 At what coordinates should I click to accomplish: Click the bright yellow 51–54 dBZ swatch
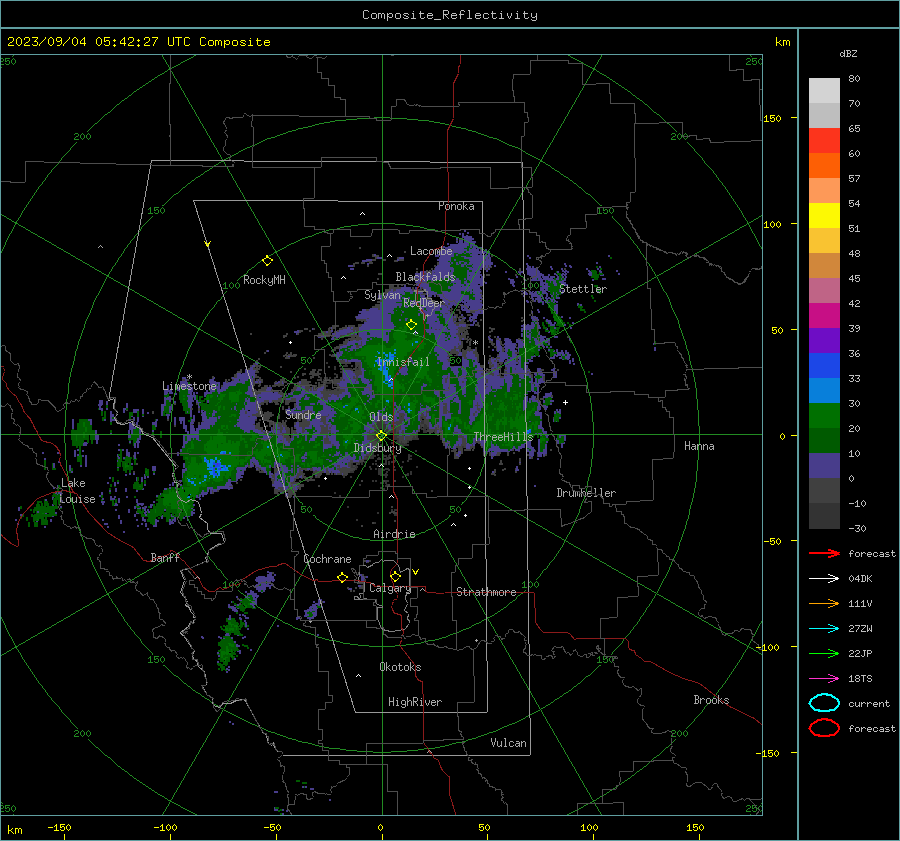pos(824,215)
